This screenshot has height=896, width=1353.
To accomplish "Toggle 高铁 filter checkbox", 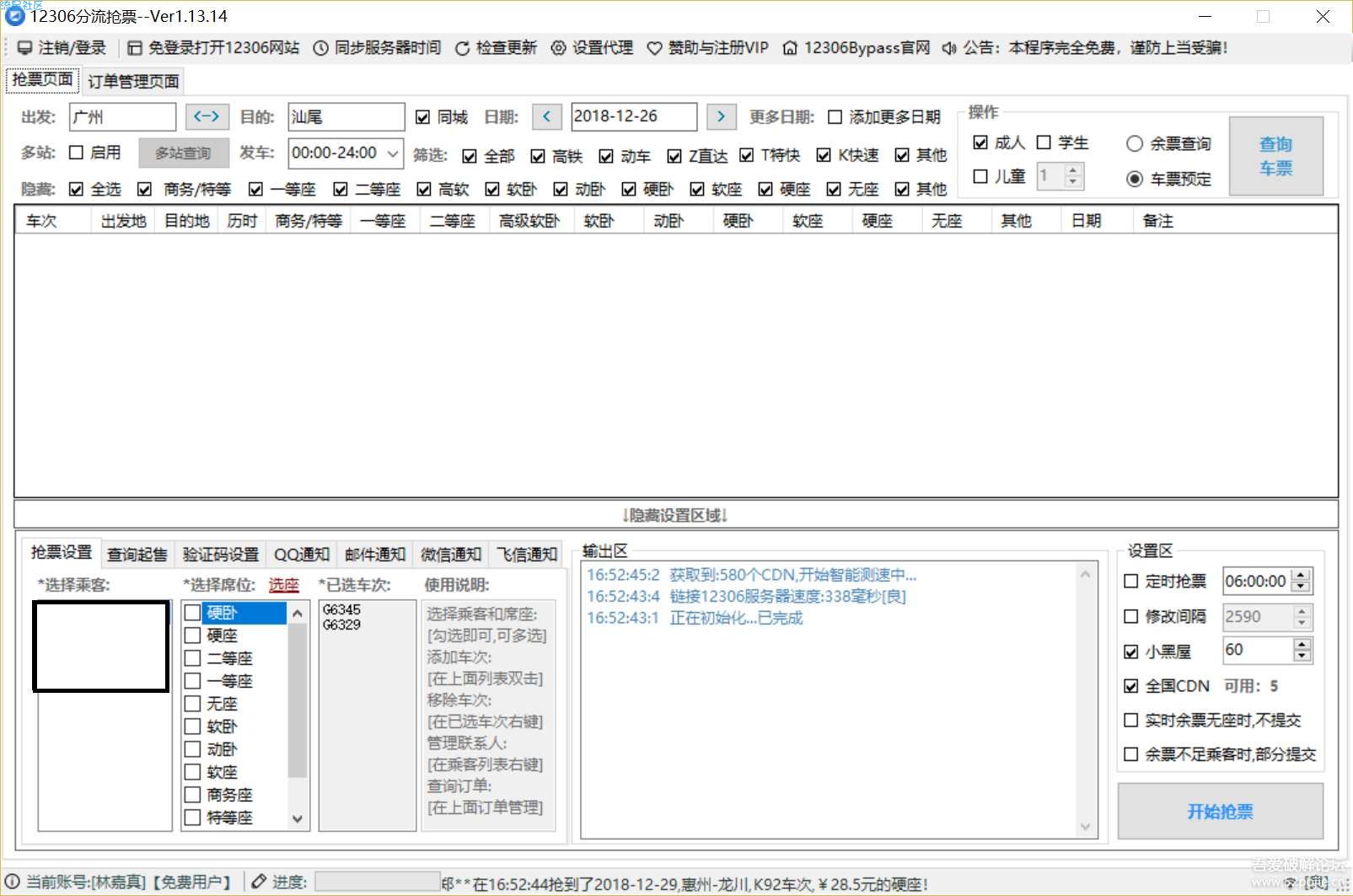I will point(538,156).
